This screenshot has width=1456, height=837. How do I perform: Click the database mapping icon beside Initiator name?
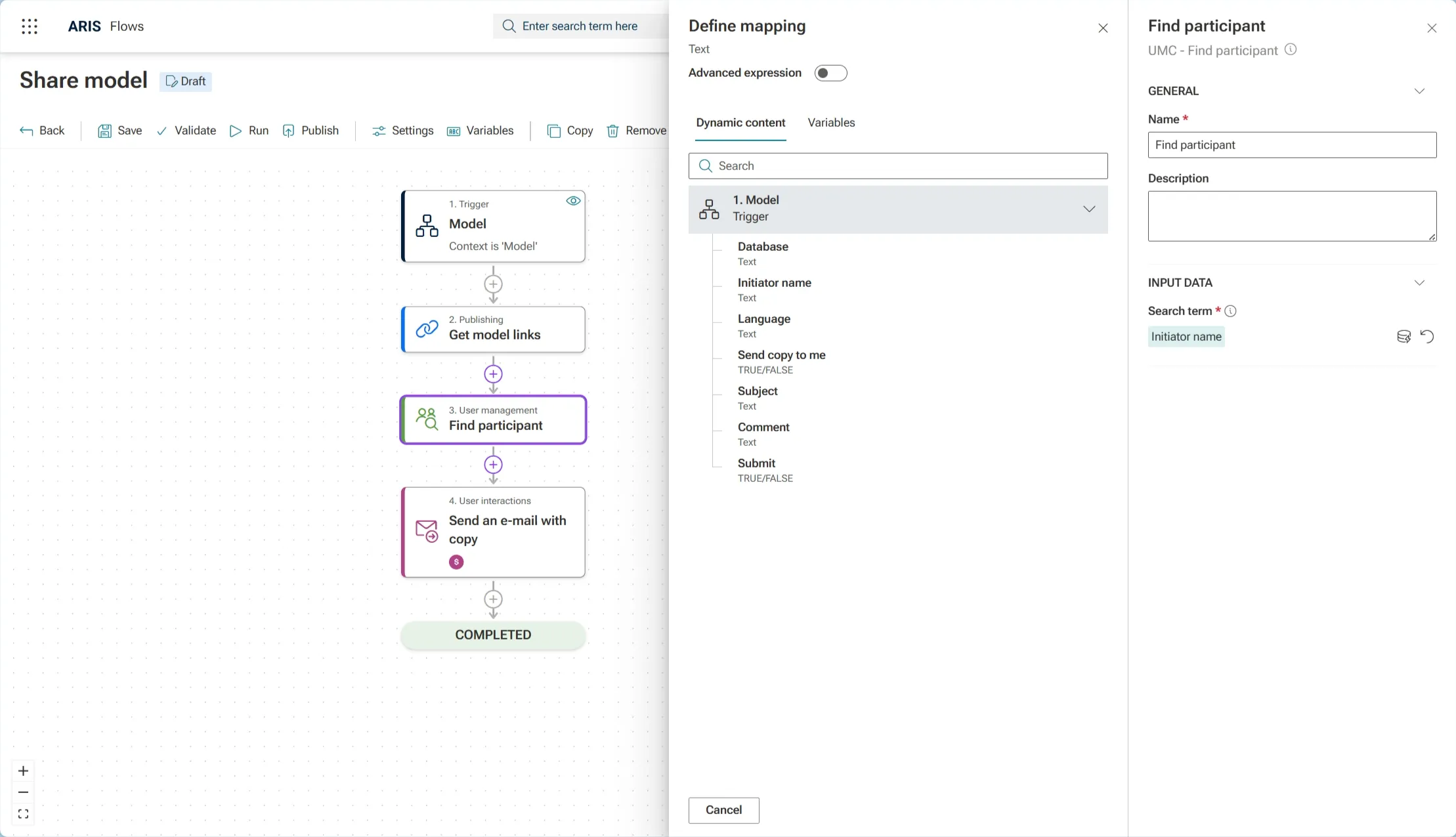click(x=1403, y=337)
